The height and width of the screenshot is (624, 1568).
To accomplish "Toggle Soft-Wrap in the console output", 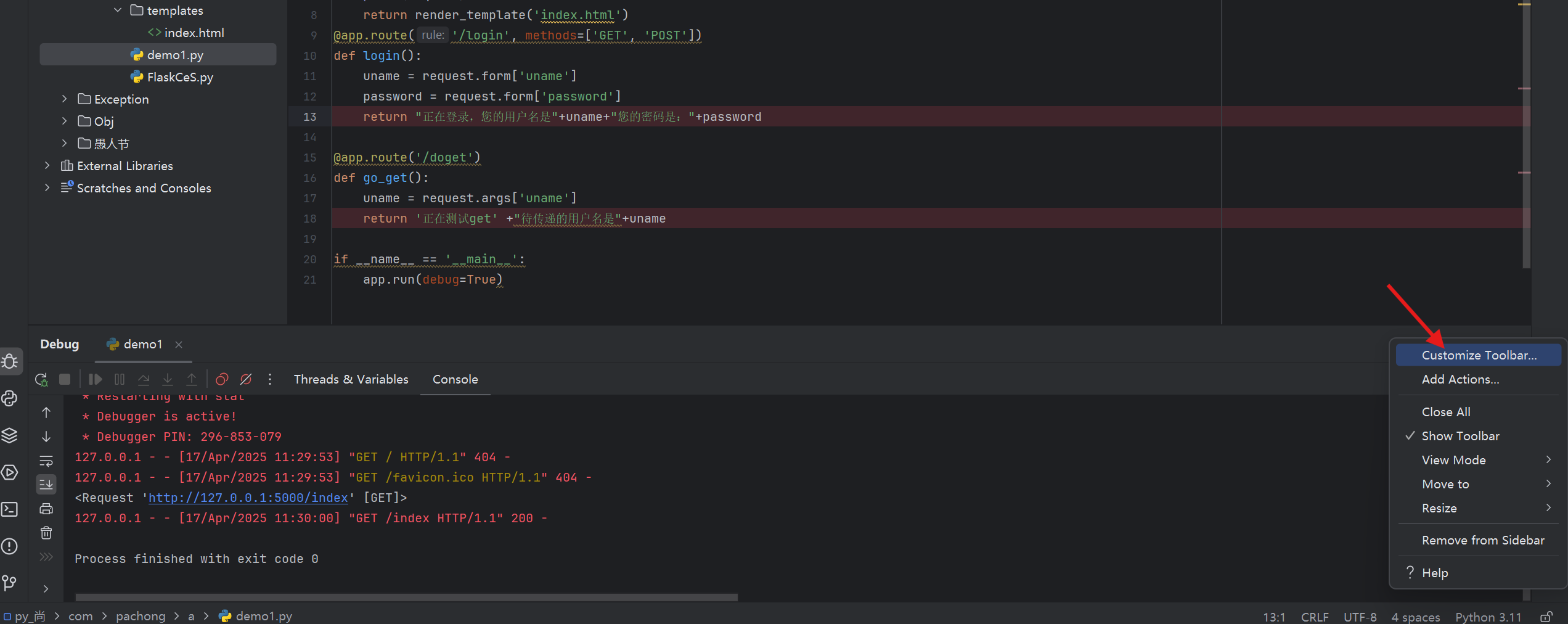I will point(46,461).
